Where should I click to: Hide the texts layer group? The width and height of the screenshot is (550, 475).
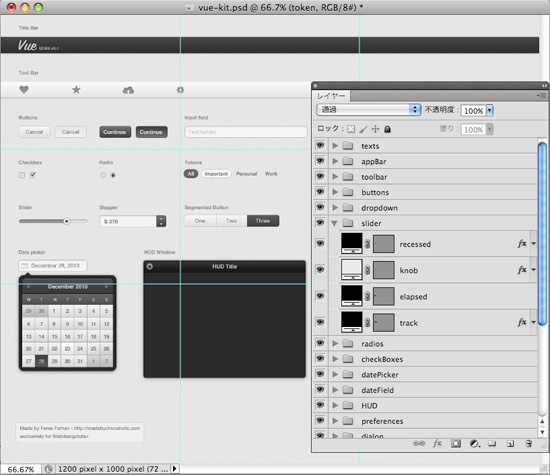(320, 145)
